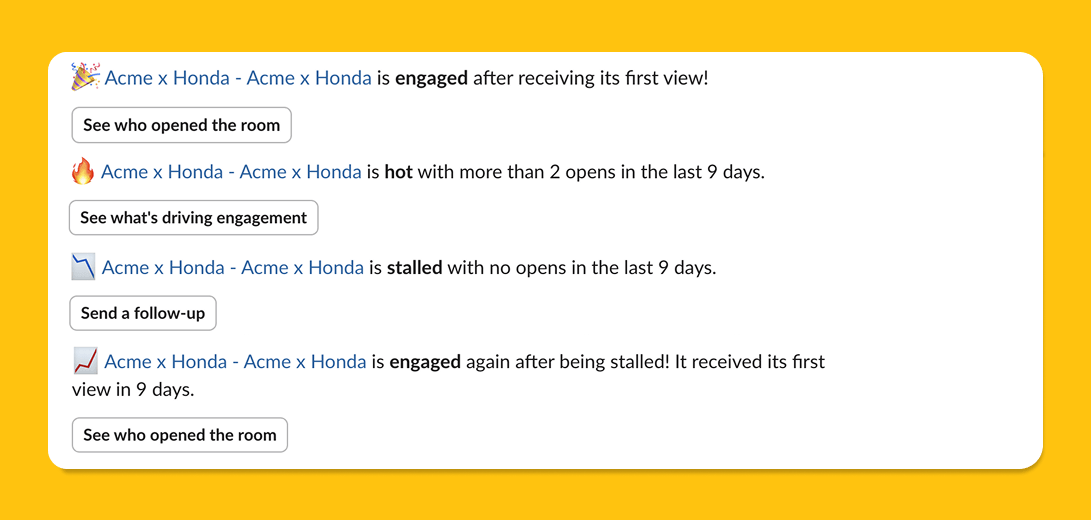Image resolution: width=1091 pixels, height=520 pixels.
Task: Click the party popper emoji icon
Action: click(x=86, y=77)
